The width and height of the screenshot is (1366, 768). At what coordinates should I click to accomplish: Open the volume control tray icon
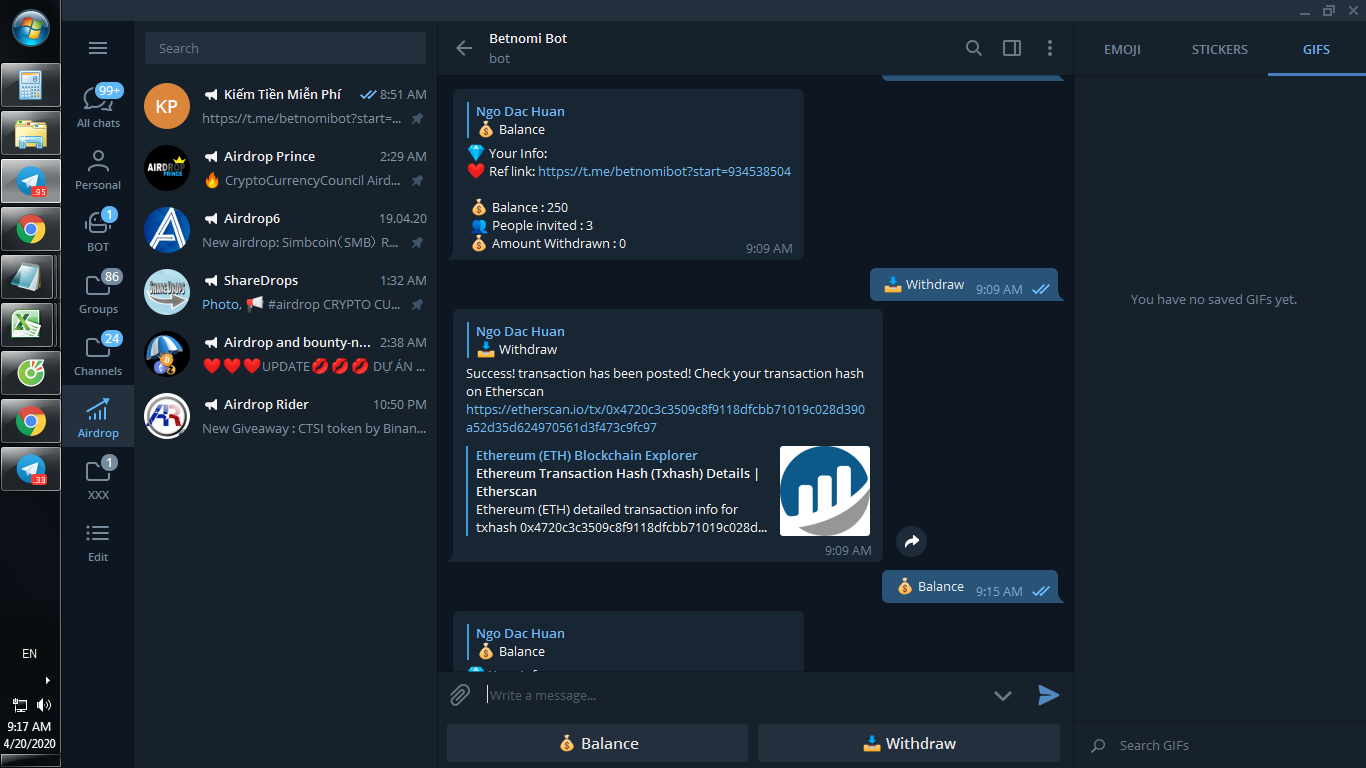(43, 705)
